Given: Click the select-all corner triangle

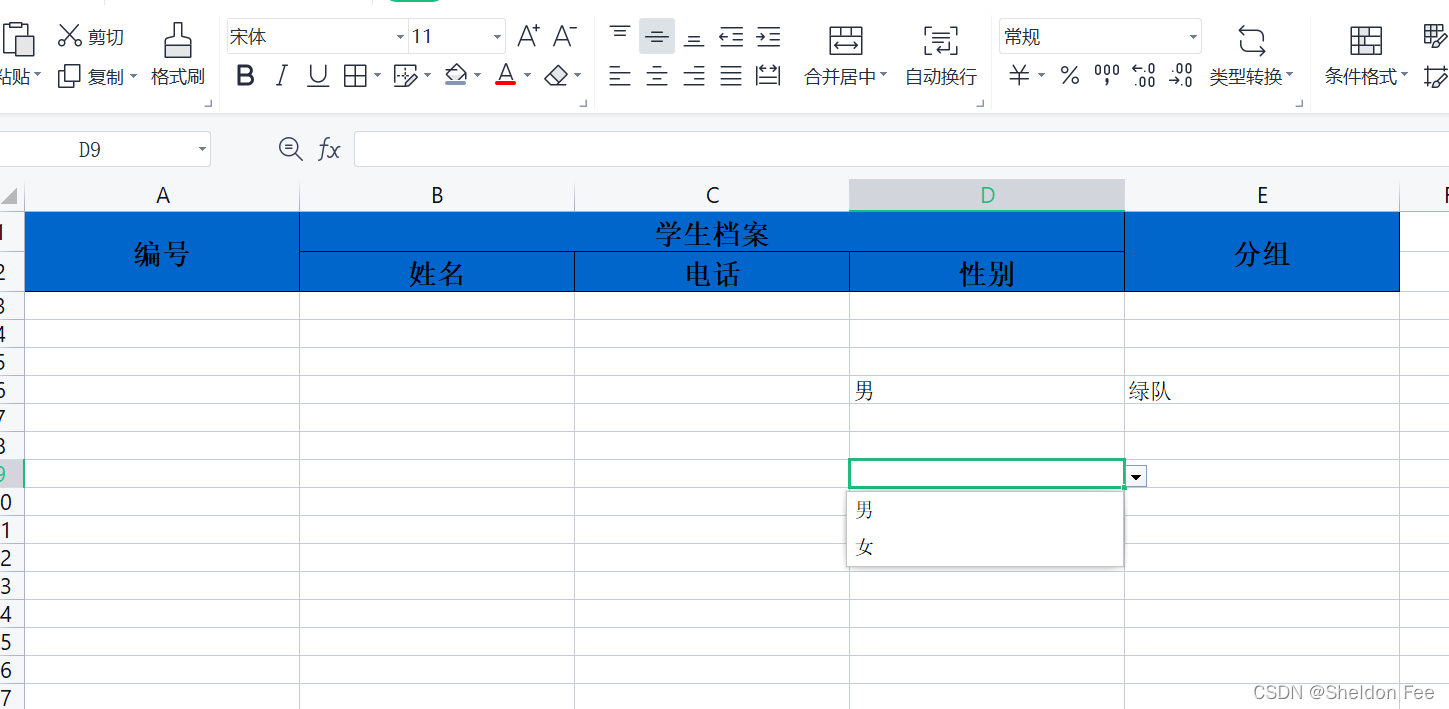Looking at the screenshot, I should pyautogui.click(x=10, y=196).
